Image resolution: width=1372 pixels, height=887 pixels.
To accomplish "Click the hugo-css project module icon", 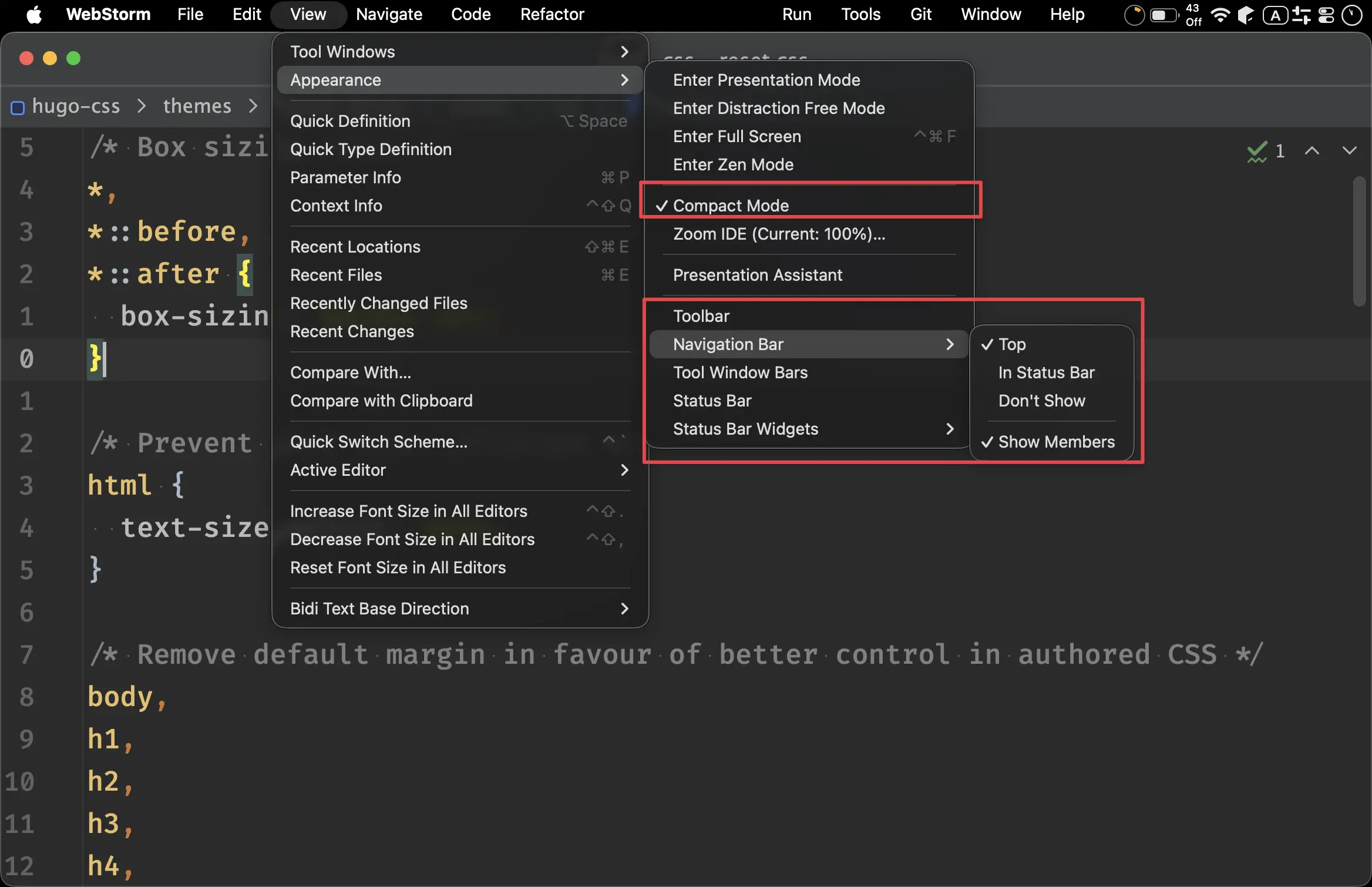I will pyautogui.click(x=18, y=107).
